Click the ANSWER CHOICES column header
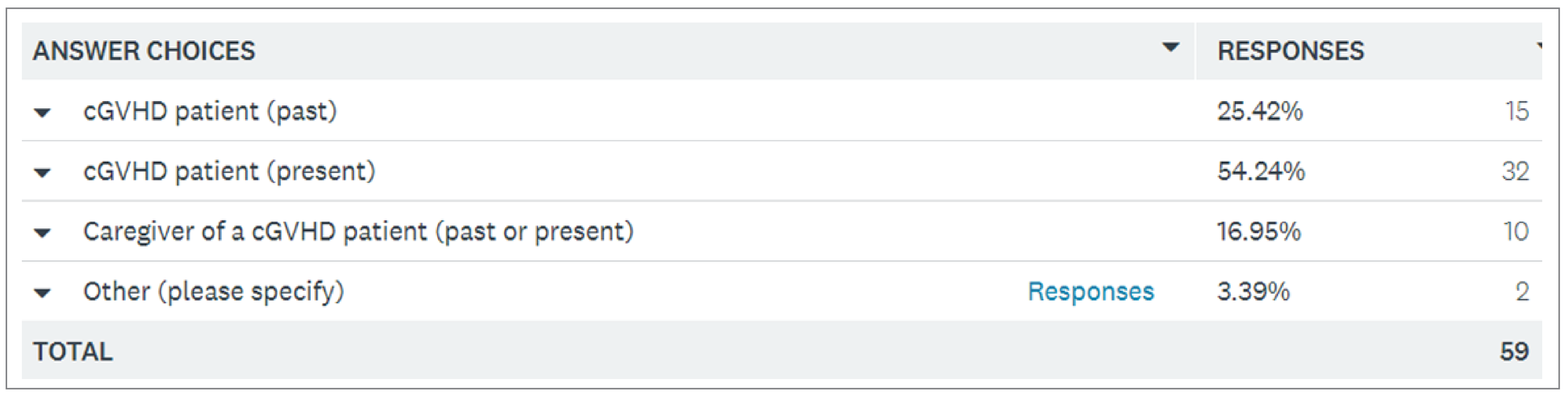1568x398 pixels. (144, 51)
